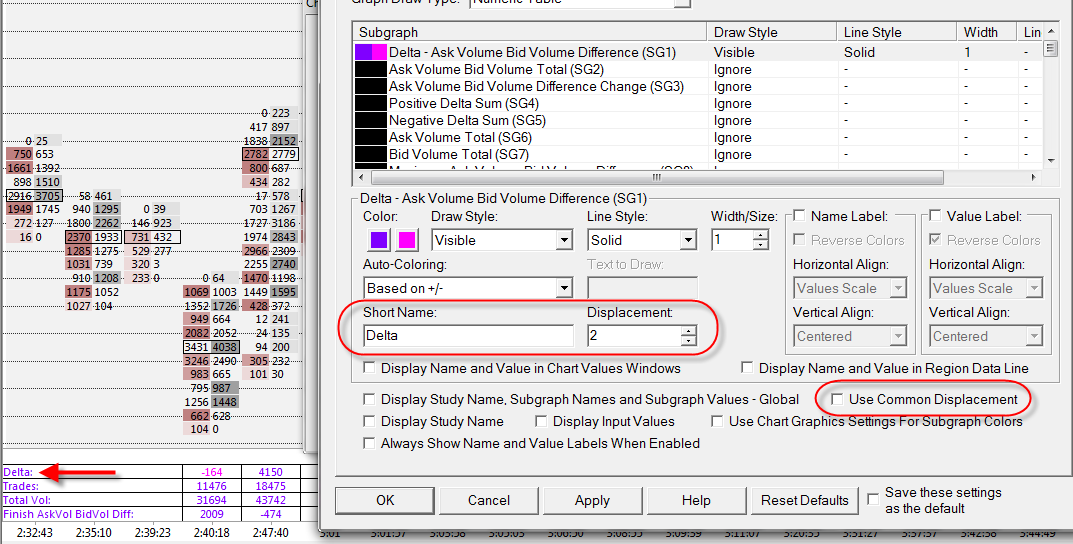Click the Delta value 4150 cell
The width and height of the screenshot is (1073, 544).
(270, 472)
